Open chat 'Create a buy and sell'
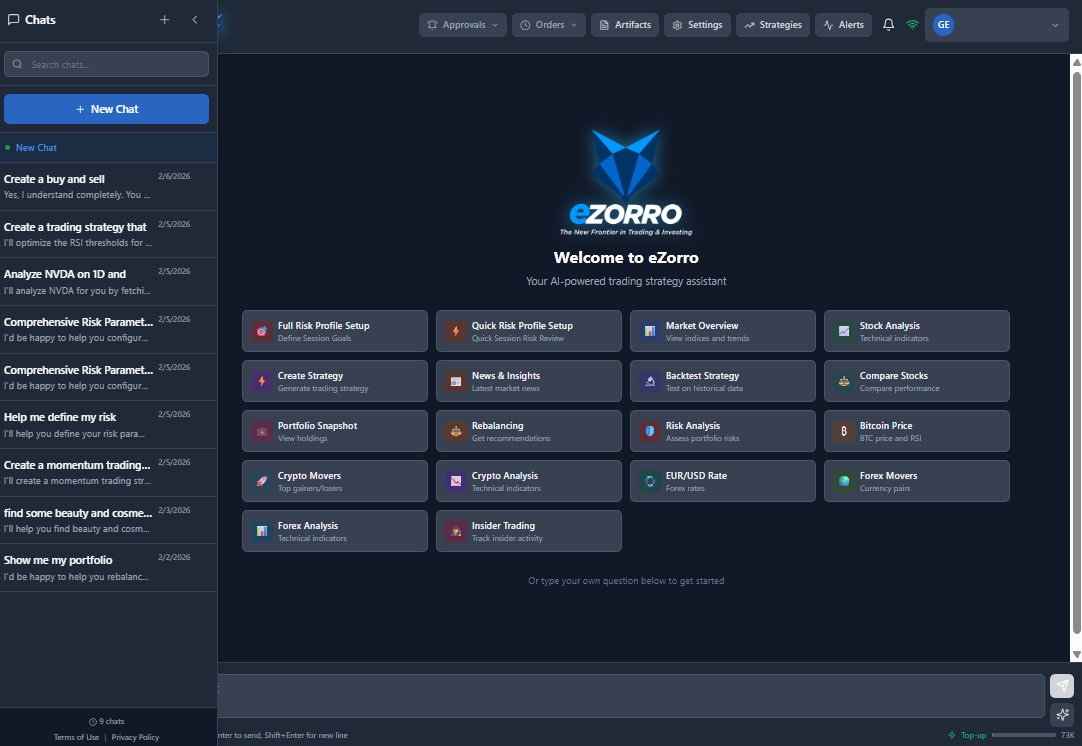1082x746 pixels. pos(108,186)
